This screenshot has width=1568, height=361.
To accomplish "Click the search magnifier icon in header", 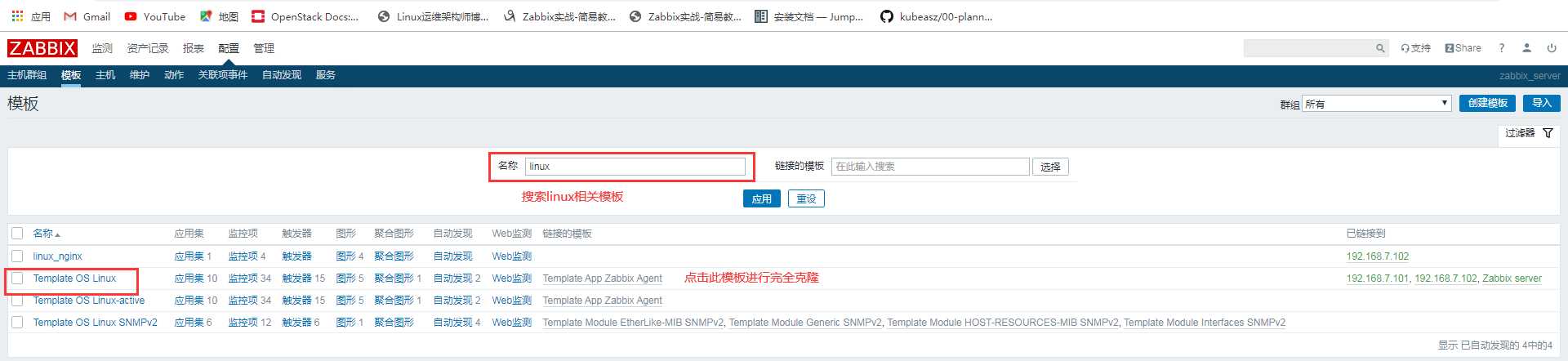I will click(1380, 48).
